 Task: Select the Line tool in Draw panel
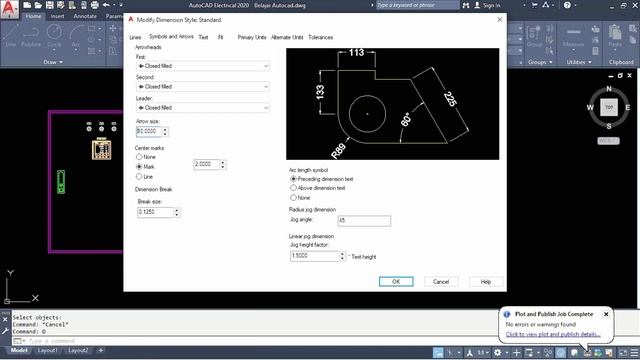pos(11,36)
